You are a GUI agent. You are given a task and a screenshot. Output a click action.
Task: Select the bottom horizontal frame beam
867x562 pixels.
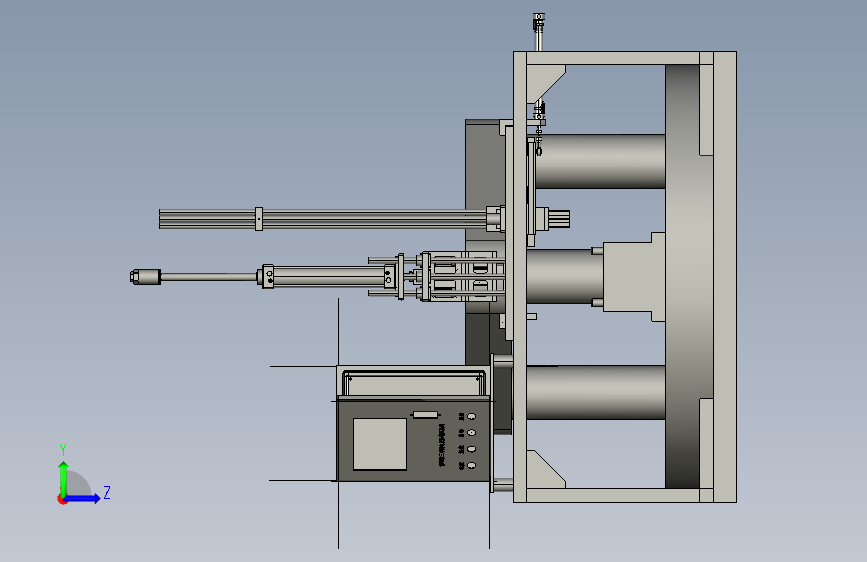pos(613,496)
